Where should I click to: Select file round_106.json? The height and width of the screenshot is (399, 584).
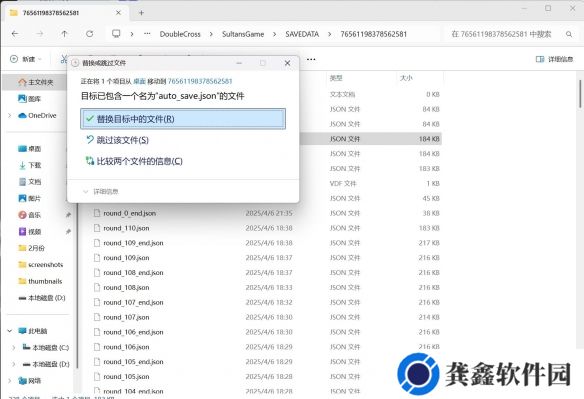pos(126,347)
